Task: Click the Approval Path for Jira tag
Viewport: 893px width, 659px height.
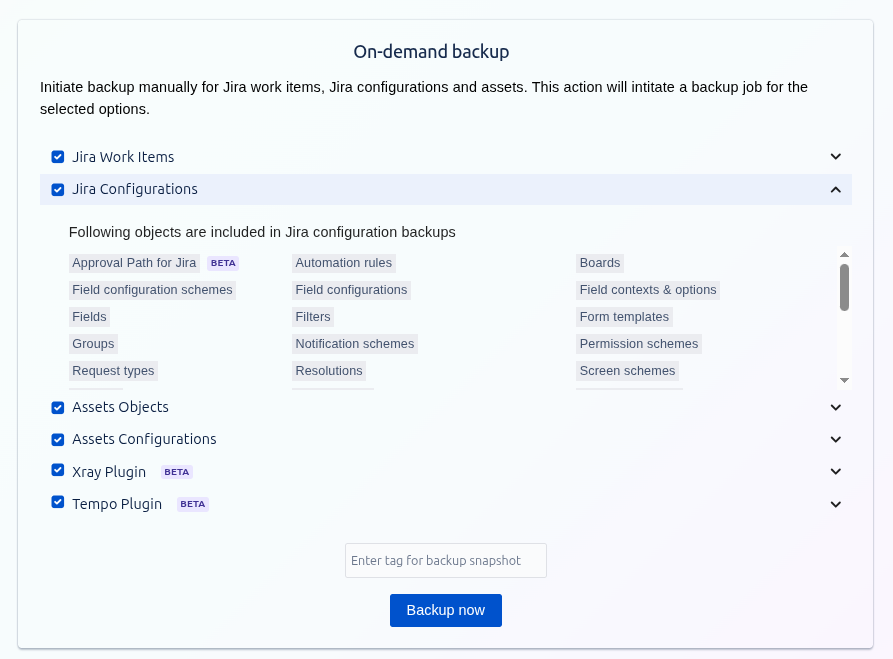Action: (134, 263)
